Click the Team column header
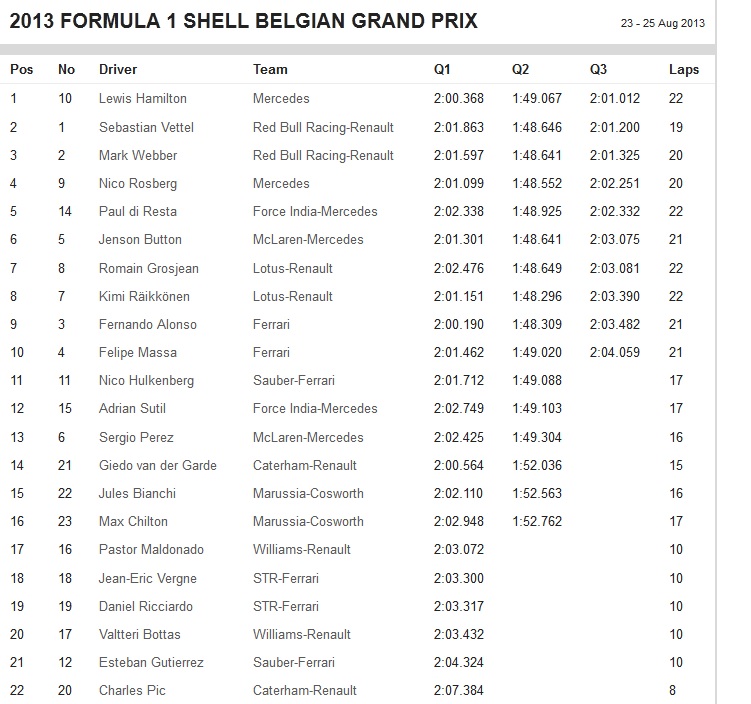The height and width of the screenshot is (704, 751). (x=270, y=70)
